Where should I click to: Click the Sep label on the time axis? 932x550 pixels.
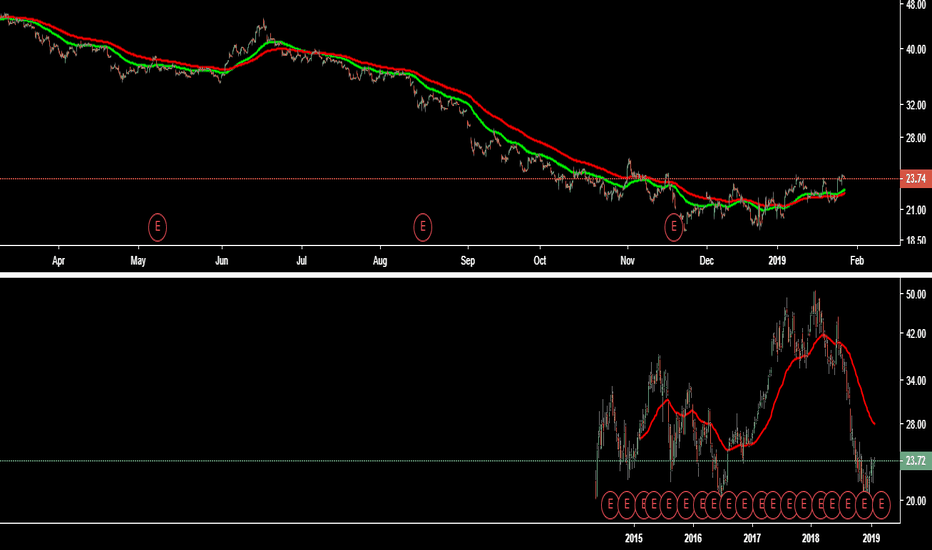click(x=468, y=260)
